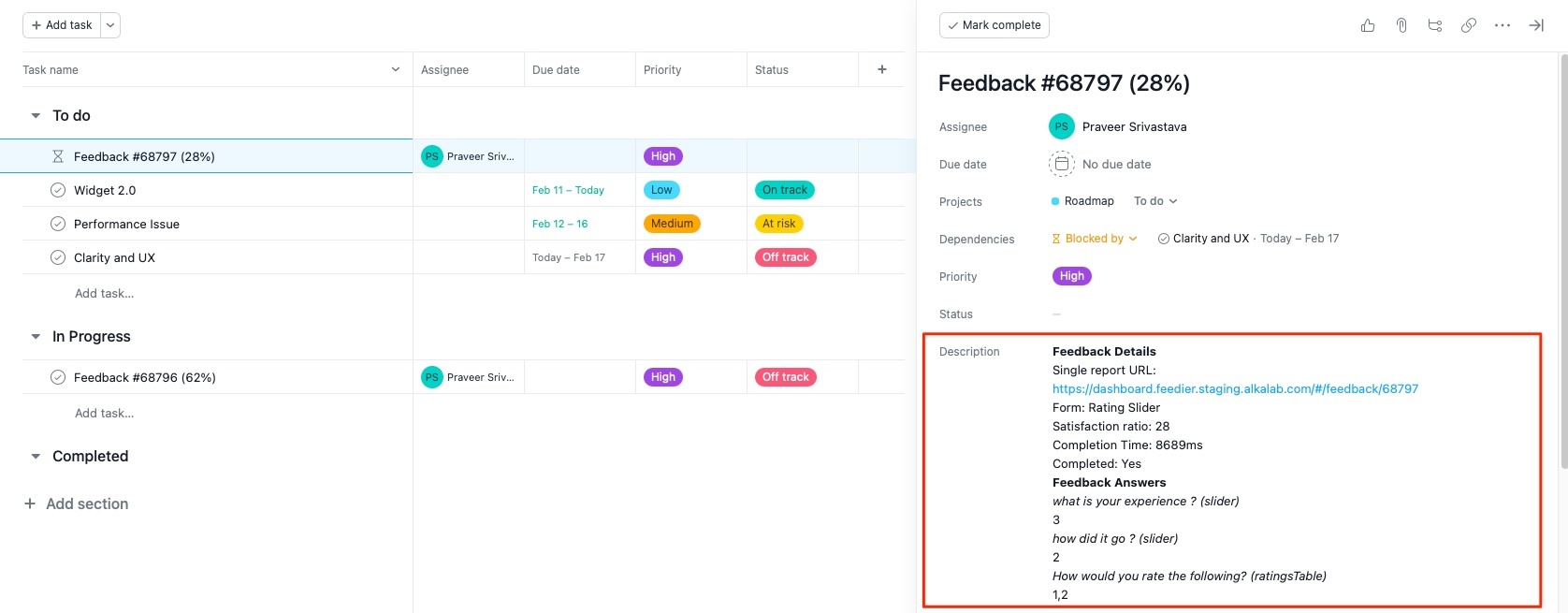
Task: Click High priority tag on Feedback #68796 row
Action: point(663,377)
